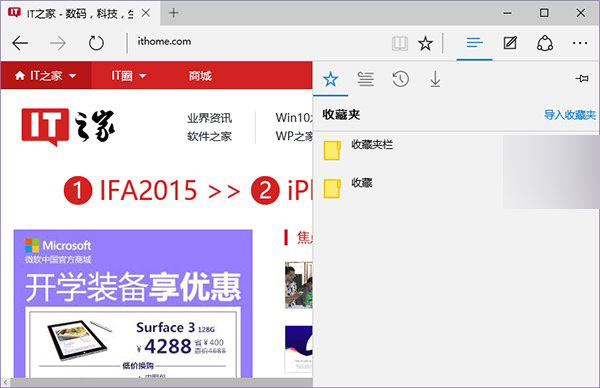Viewport: 600px width, 388px height.
Task: Go back with the back arrow
Action: 20,43
